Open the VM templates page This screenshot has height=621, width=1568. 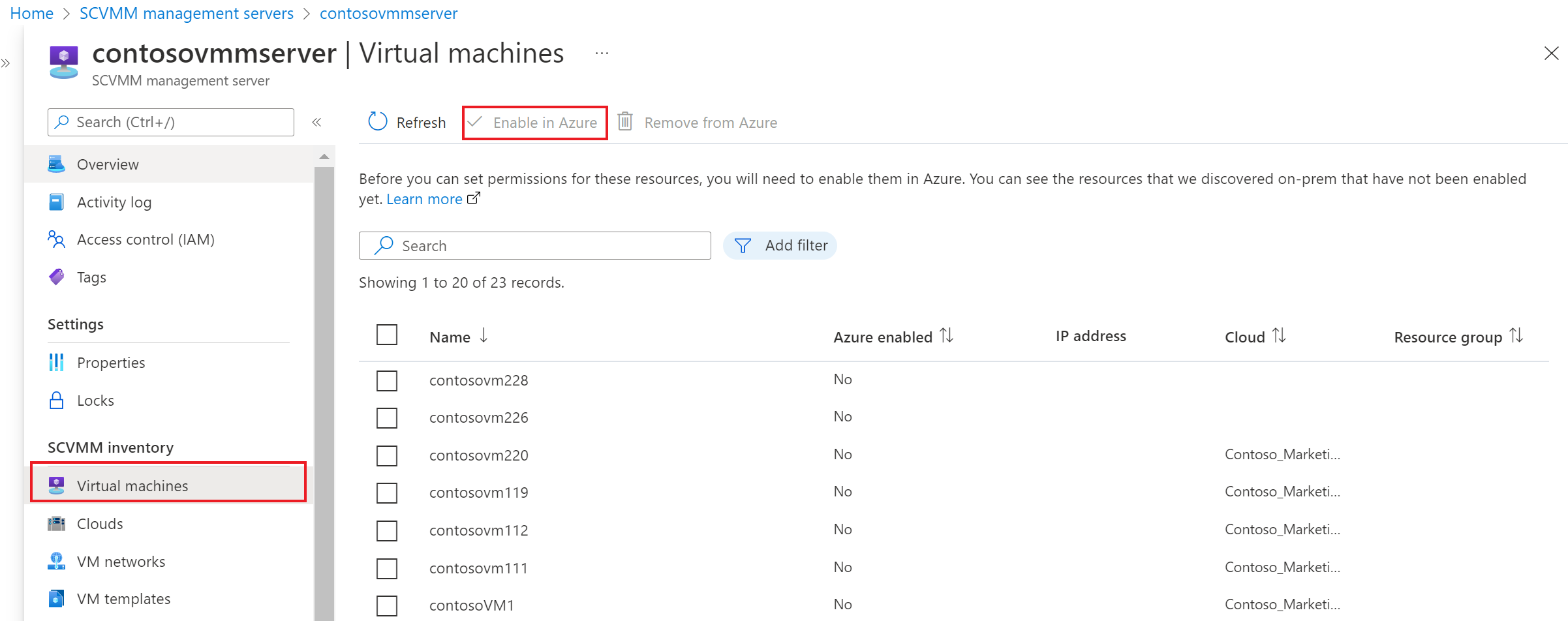(x=123, y=598)
